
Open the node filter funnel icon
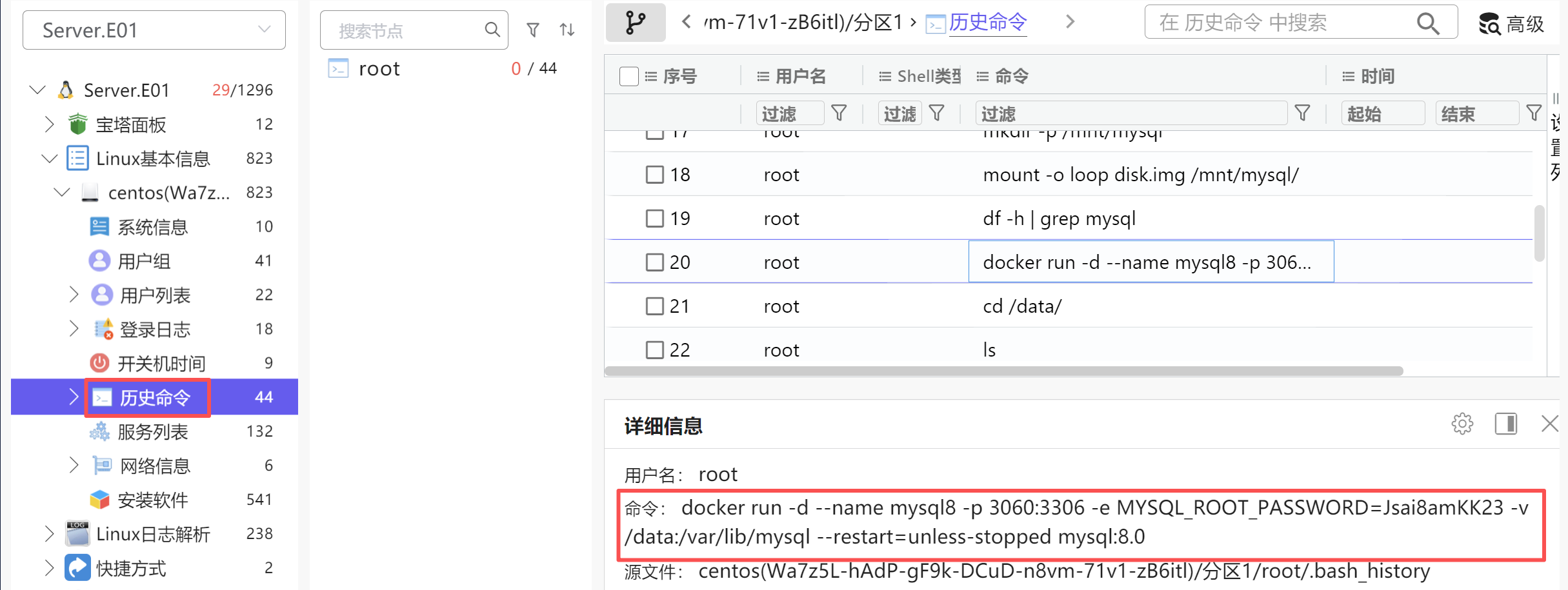click(533, 30)
